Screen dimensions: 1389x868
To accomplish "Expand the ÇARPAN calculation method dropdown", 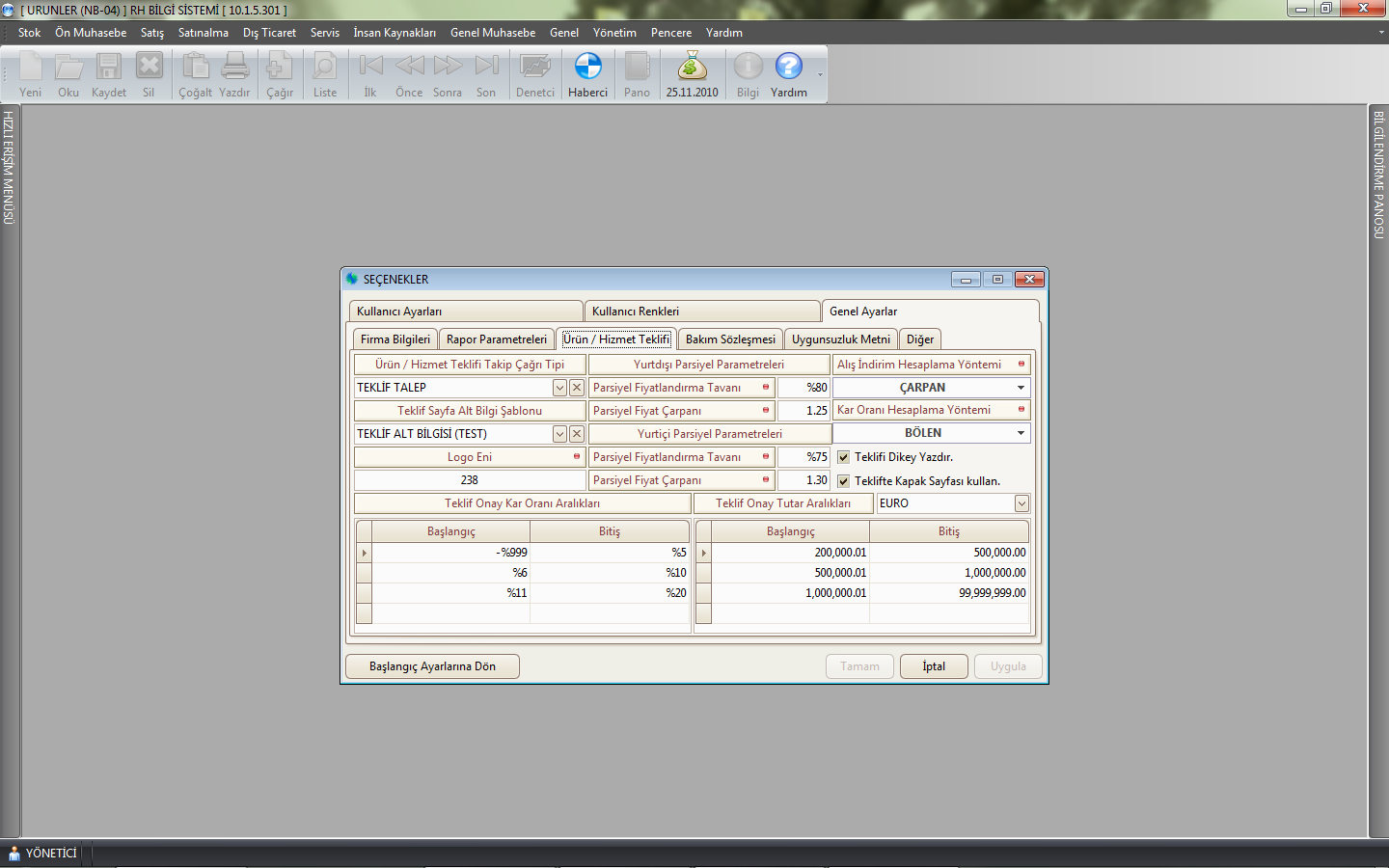I will click(x=1021, y=388).
